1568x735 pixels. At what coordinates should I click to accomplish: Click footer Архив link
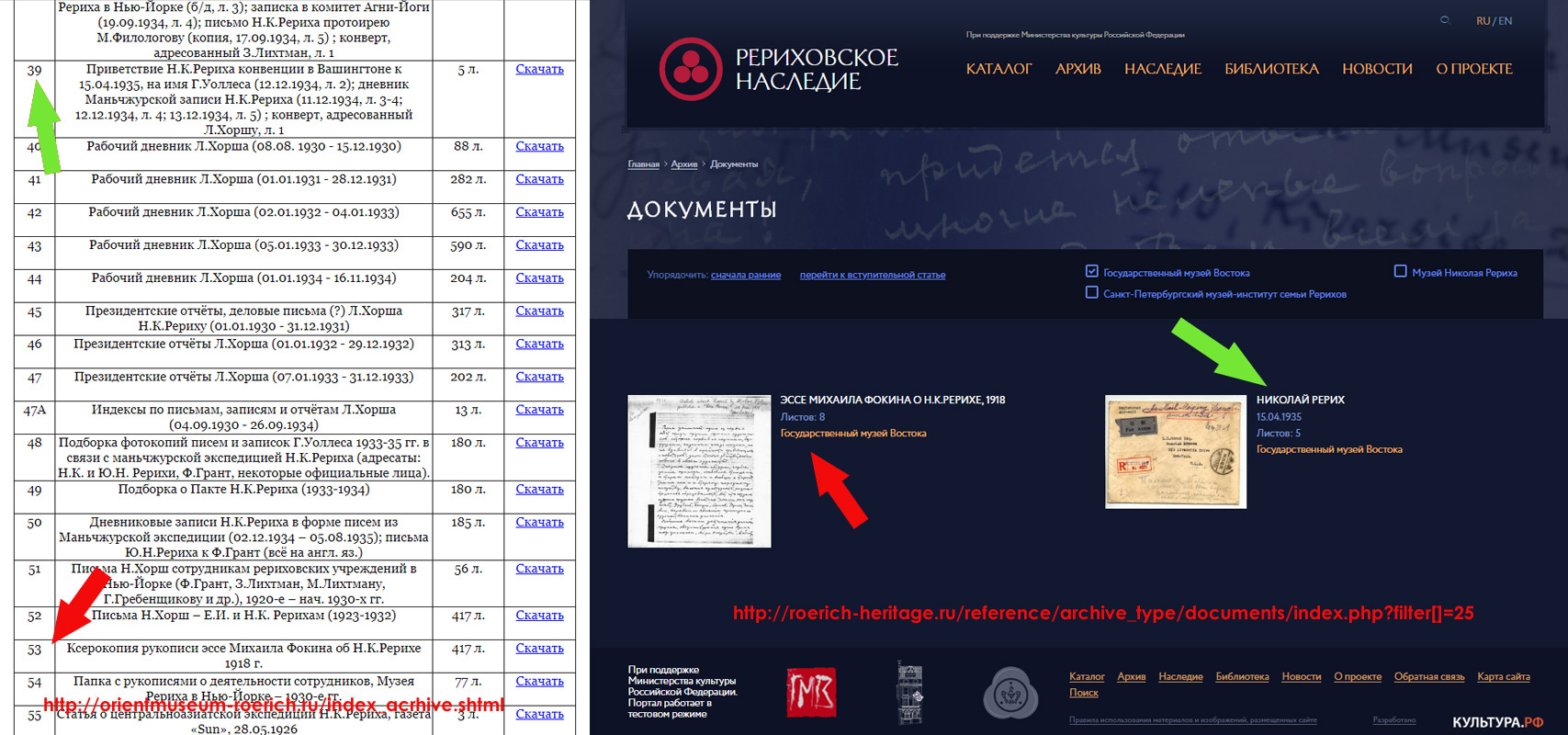click(x=1132, y=676)
